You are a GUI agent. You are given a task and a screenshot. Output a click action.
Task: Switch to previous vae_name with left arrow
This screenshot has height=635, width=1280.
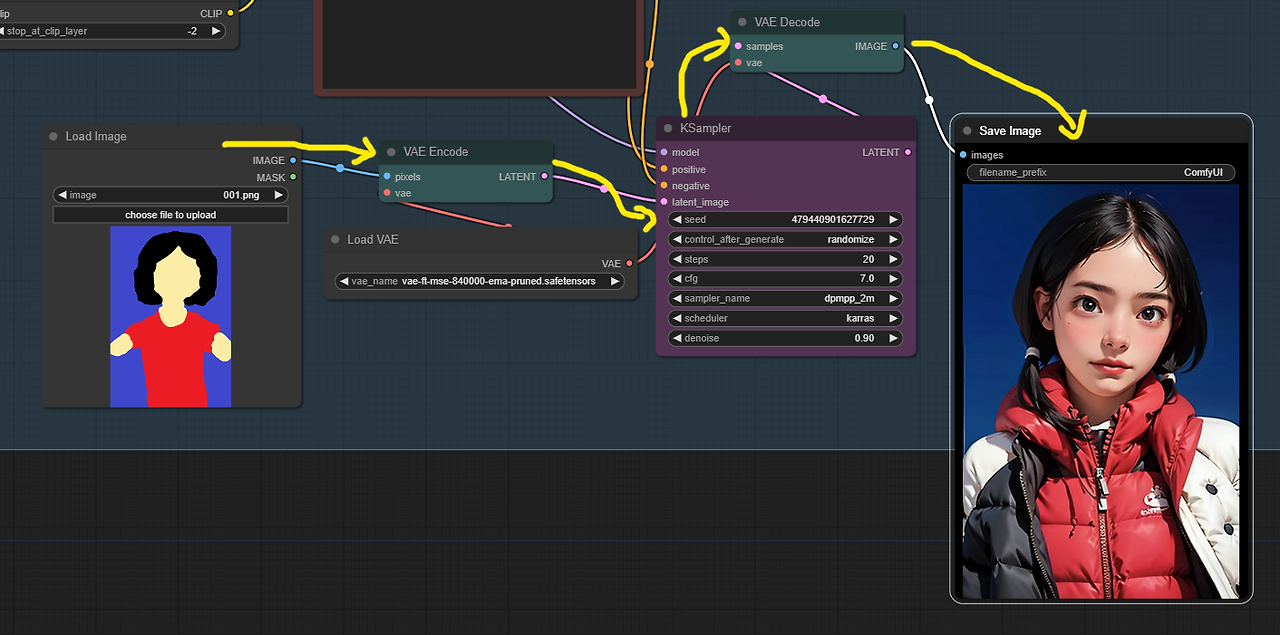[x=344, y=281]
